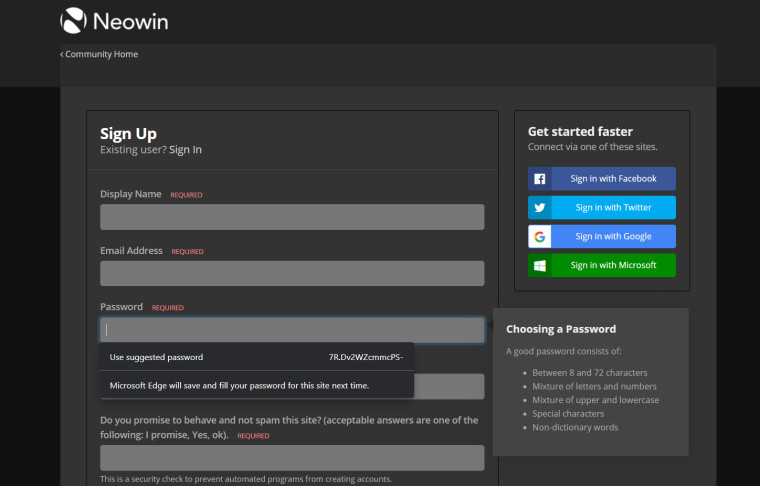Click 'Non-dictionary words' tip

[575, 427]
